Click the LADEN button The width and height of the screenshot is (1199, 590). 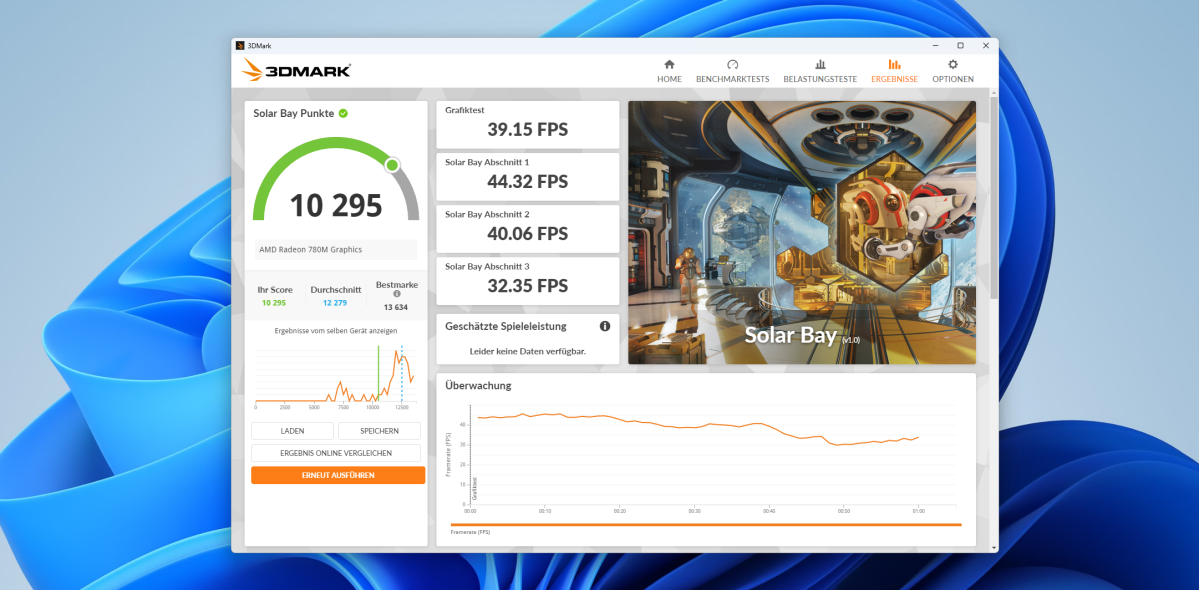click(x=292, y=431)
